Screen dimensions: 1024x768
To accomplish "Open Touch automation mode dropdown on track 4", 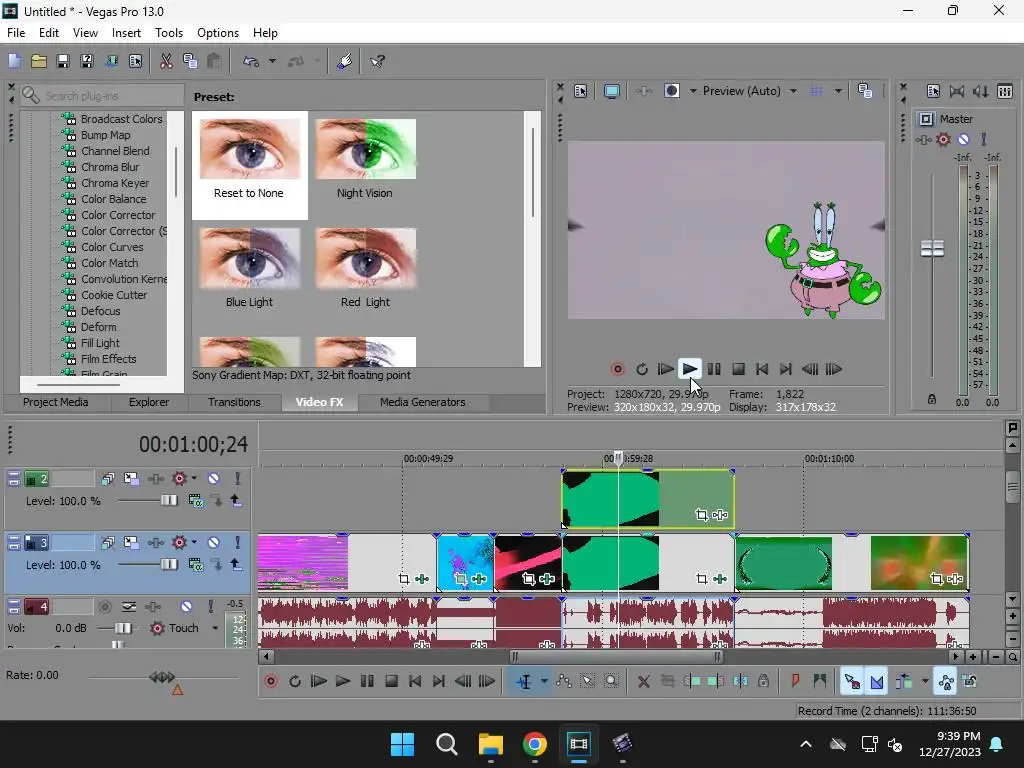I will (x=215, y=628).
